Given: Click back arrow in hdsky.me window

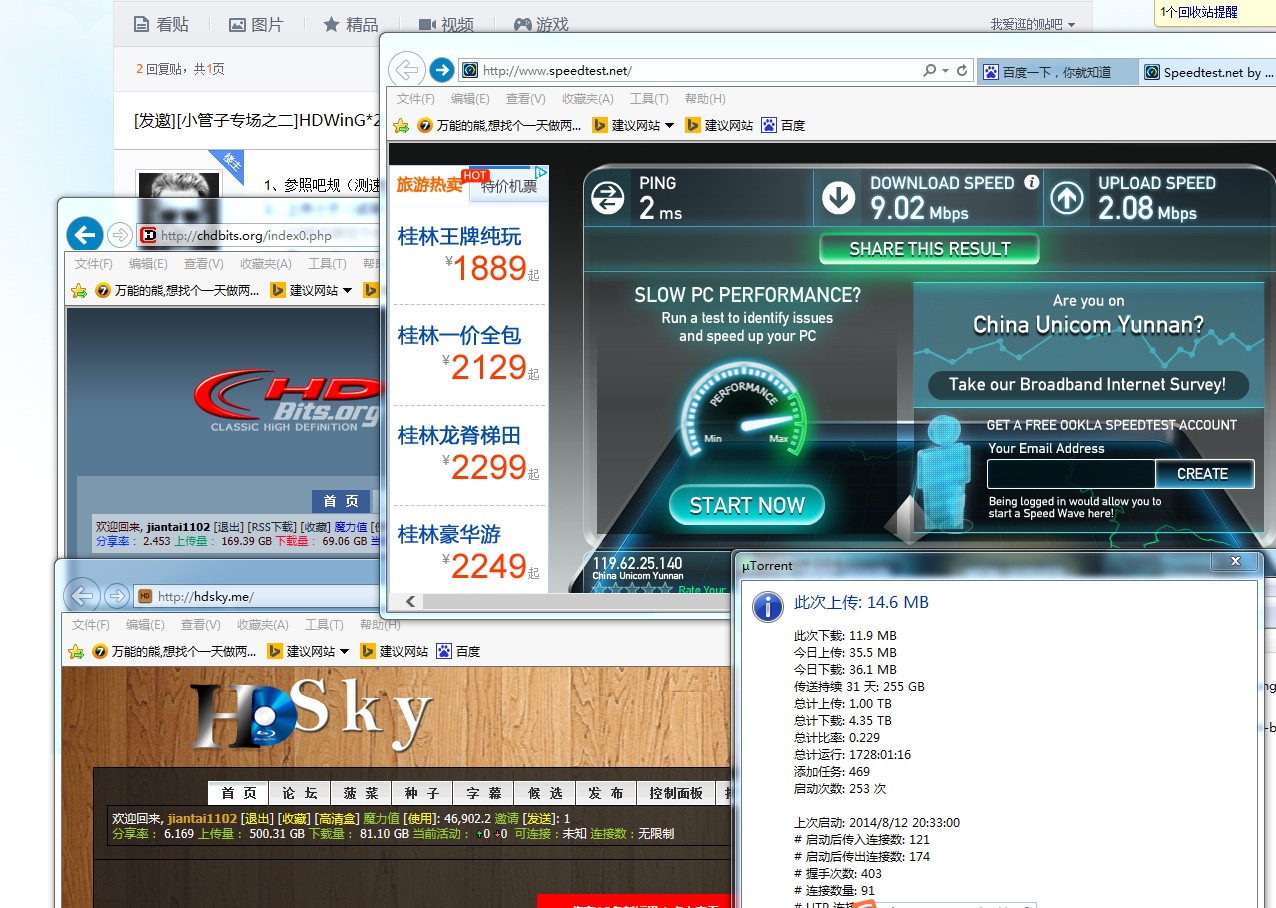Looking at the screenshot, I should 82,596.
